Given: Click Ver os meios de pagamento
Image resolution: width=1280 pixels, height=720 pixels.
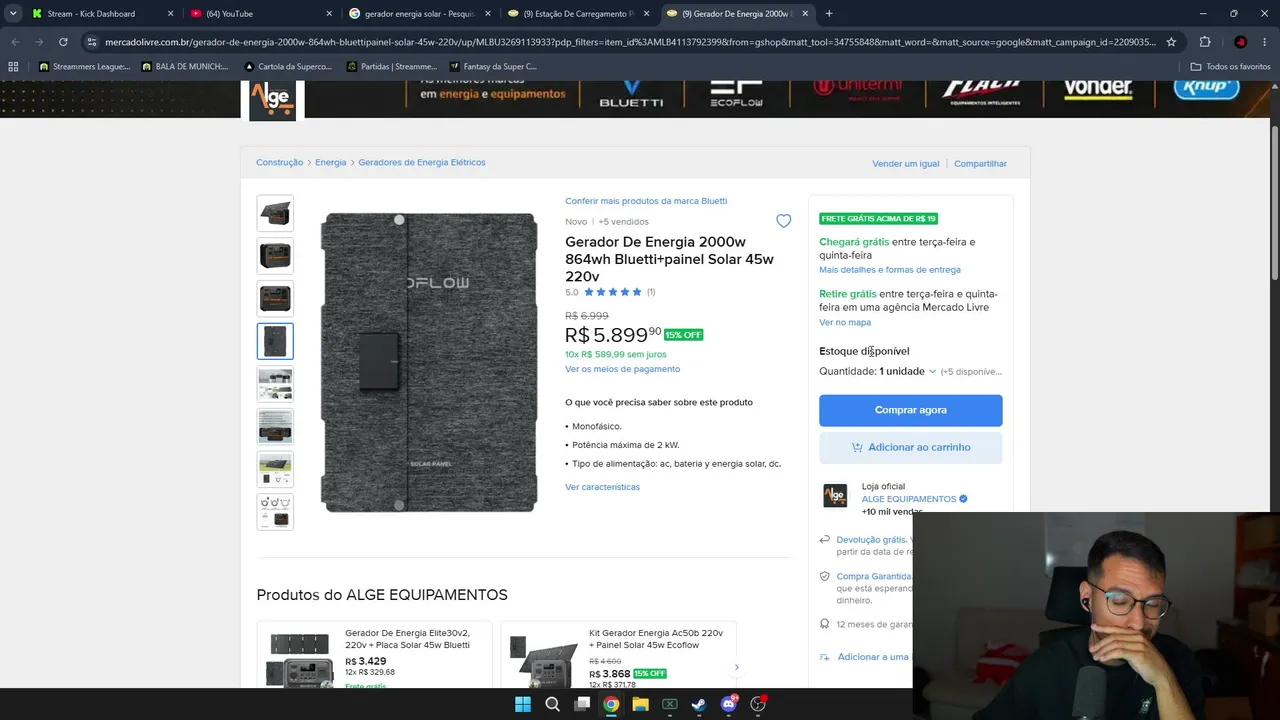Looking at the screenshot, I should coord(622,369).
